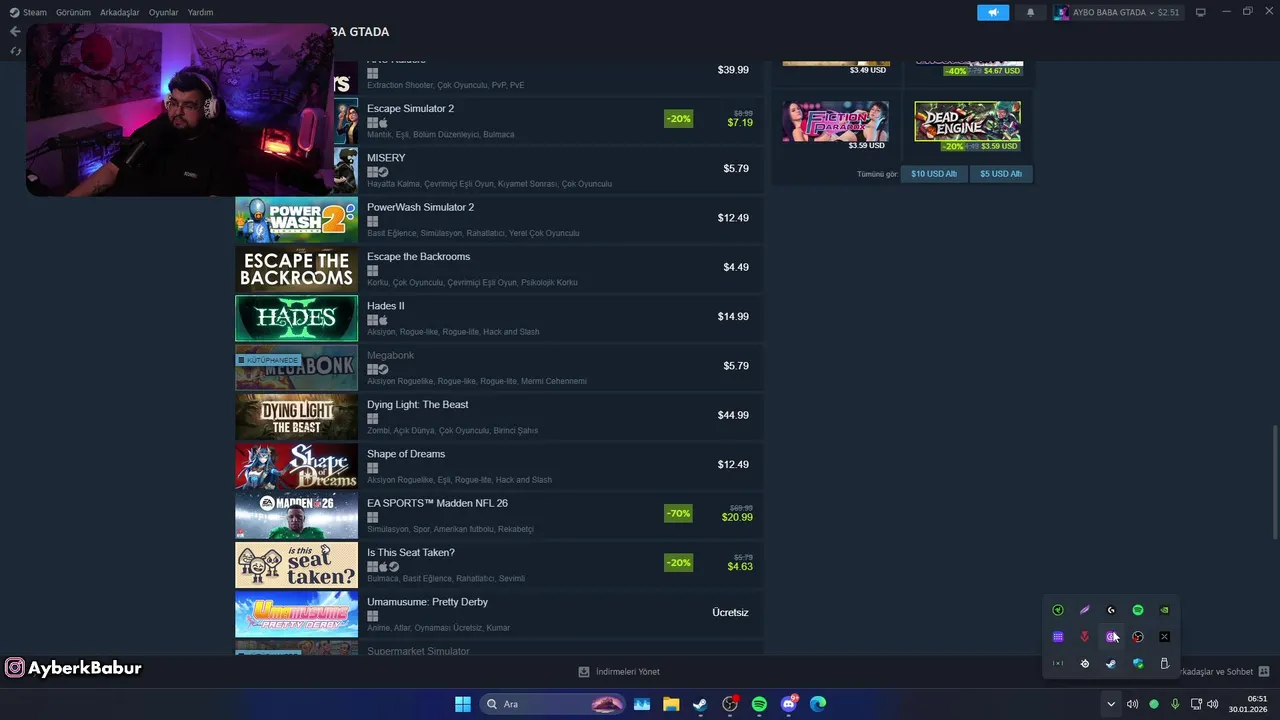1280x720 pixels.
Task: Open Discord from the taskbar
Action: (x=789, y=704)
